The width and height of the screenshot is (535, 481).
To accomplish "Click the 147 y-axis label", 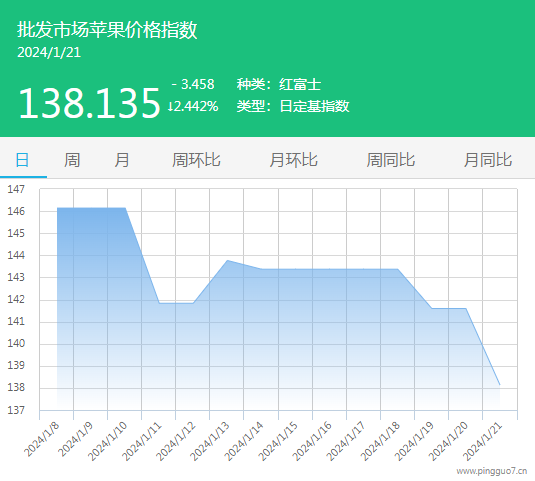I will (x=16, y=189).
